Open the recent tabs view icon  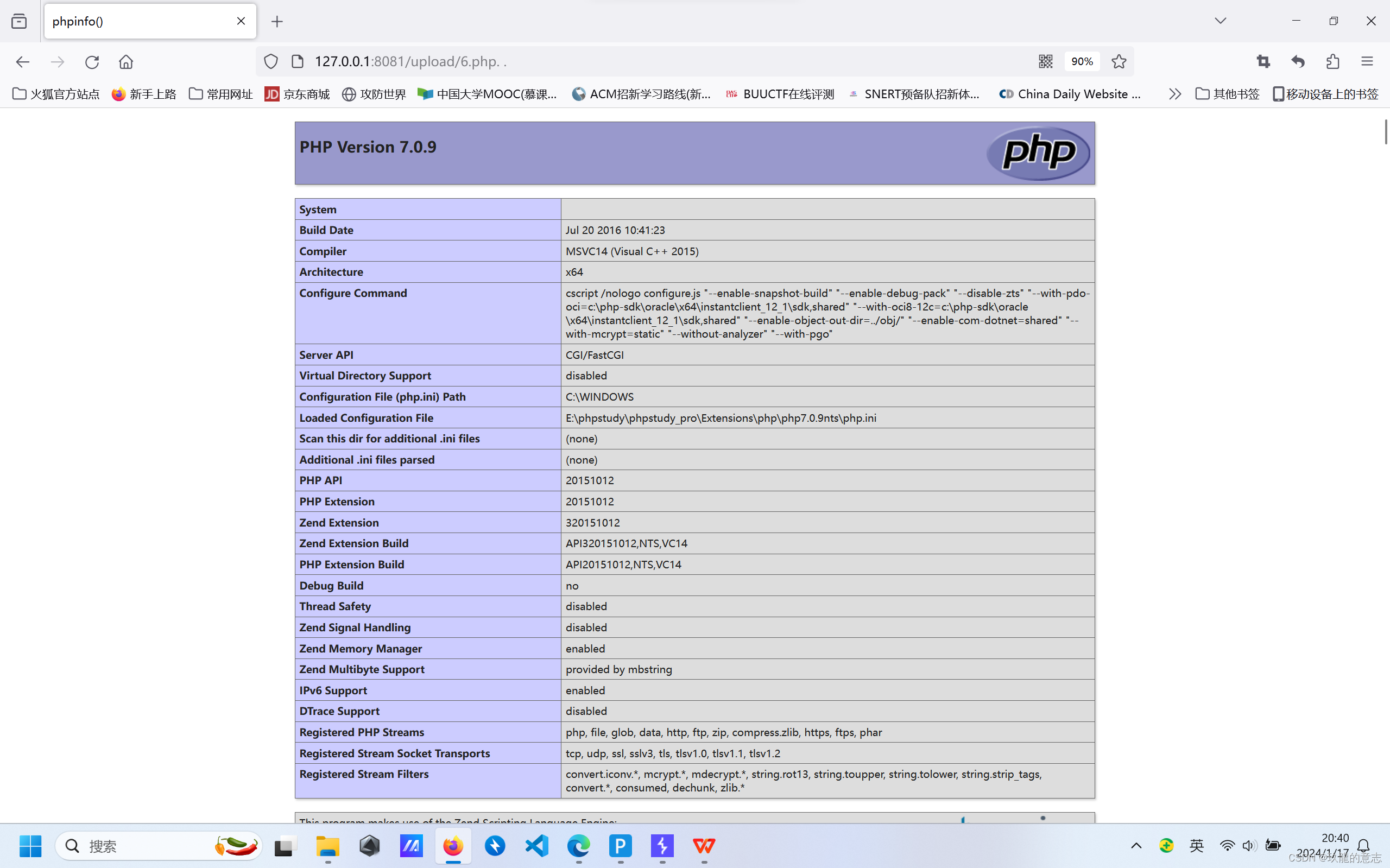(19, 21)
